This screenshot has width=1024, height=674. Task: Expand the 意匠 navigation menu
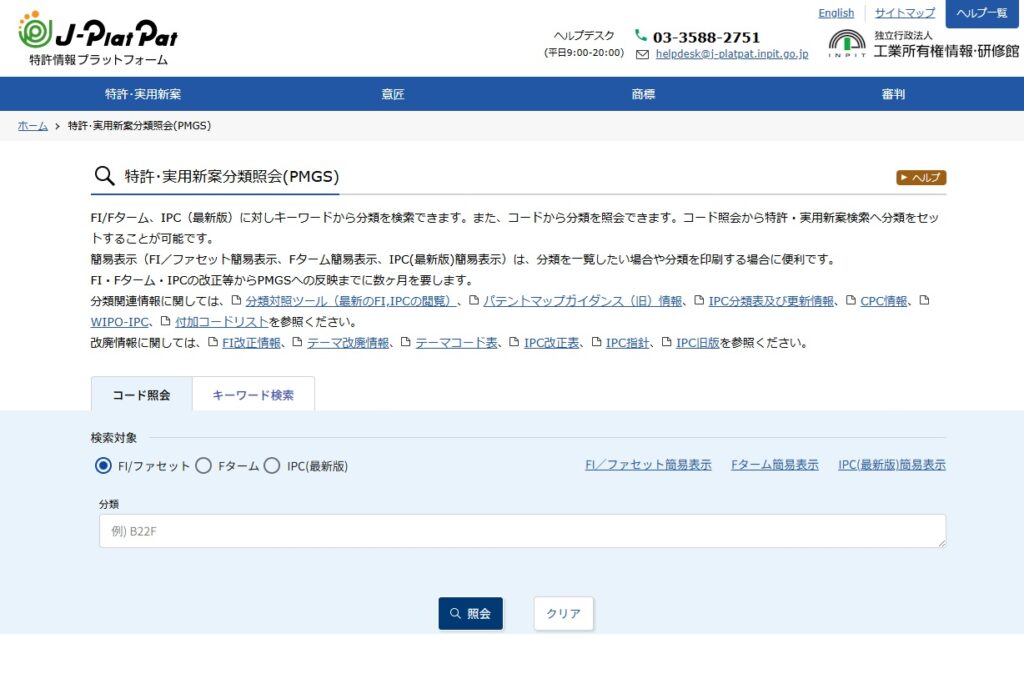(393, 94)
